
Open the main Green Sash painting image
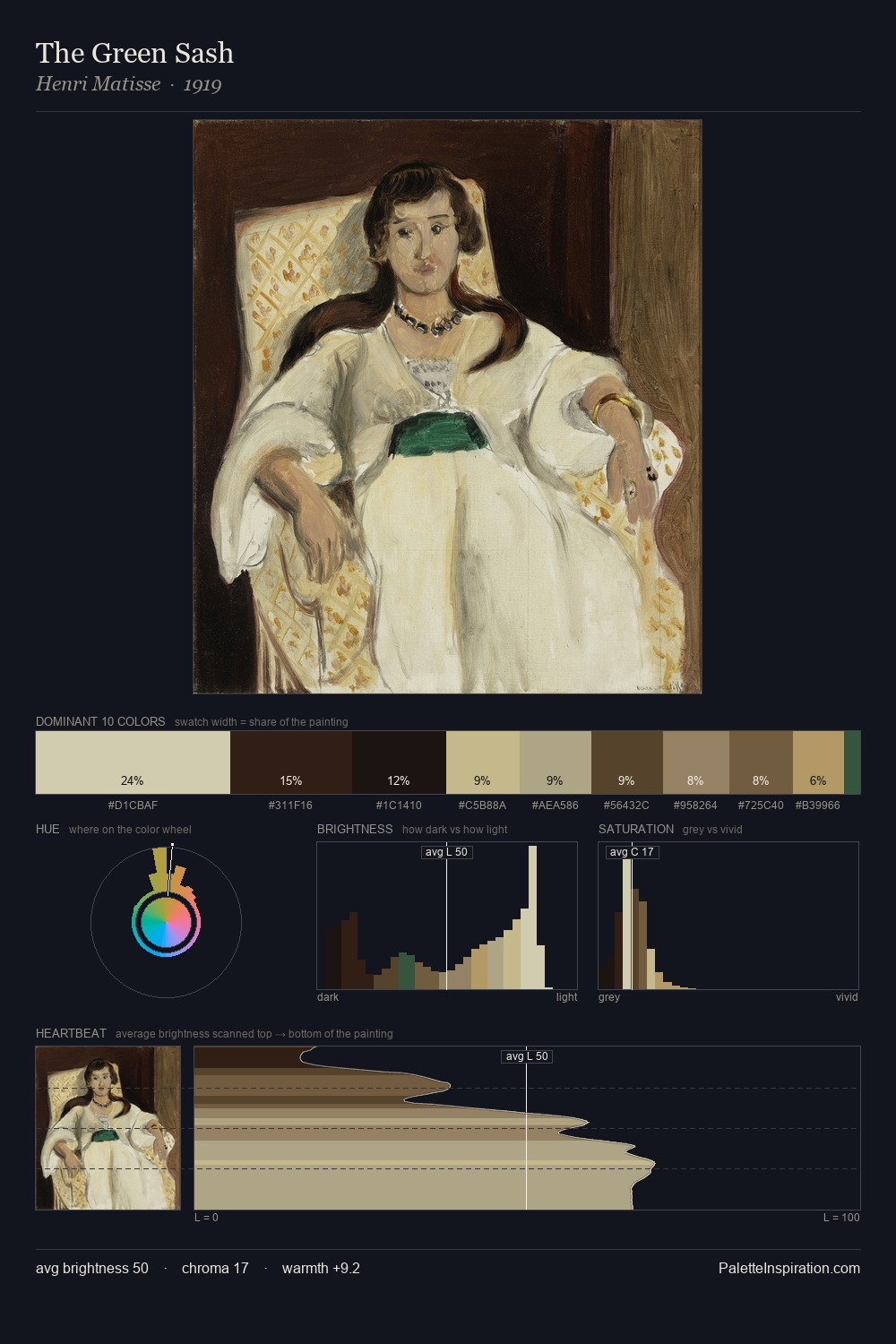(x=447, y=407)
